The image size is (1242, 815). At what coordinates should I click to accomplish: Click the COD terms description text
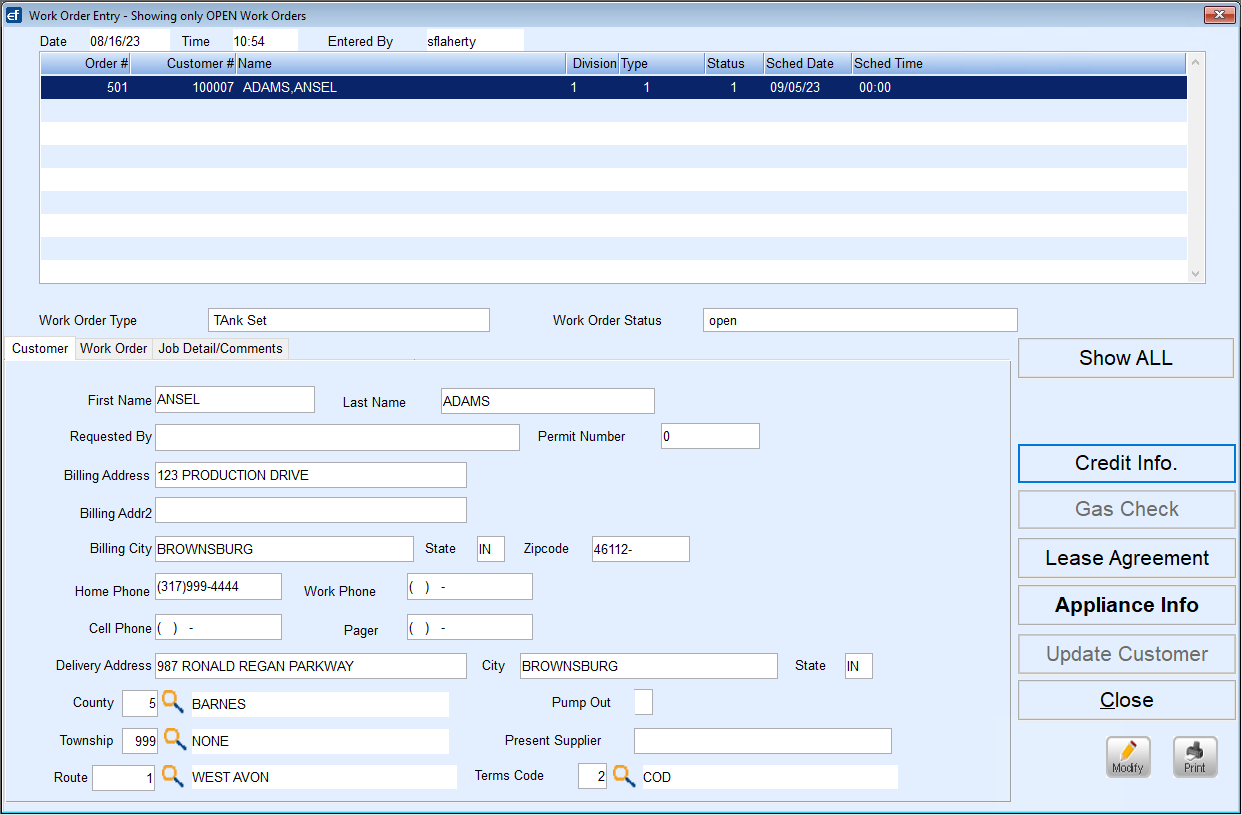click(x=657, y=777)
